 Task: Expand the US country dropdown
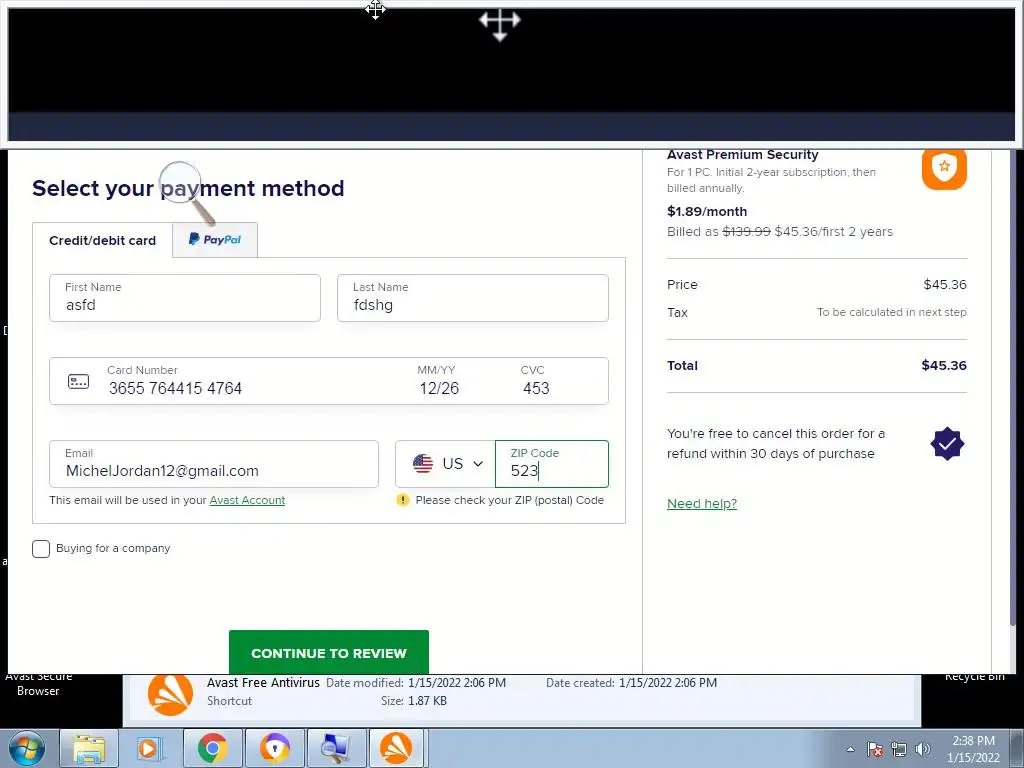click(445, 464)
